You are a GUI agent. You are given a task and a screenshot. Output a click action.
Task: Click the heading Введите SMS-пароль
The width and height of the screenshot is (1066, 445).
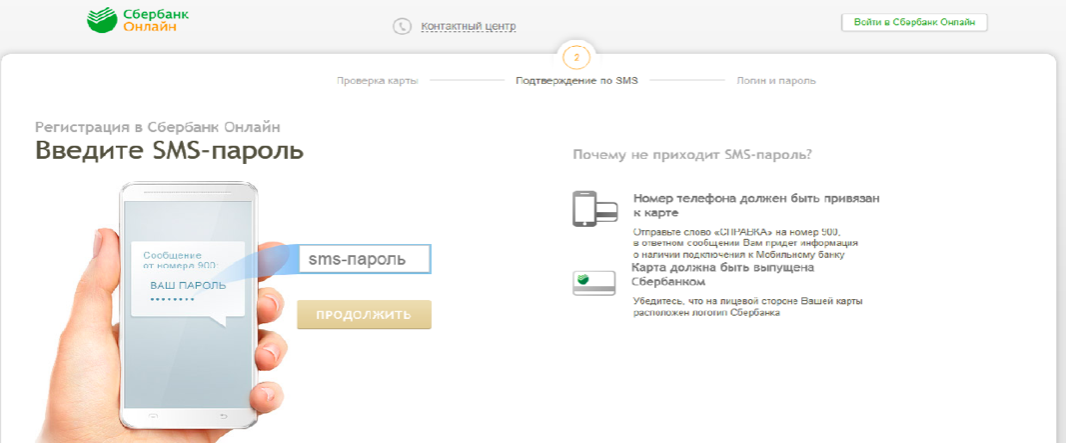169,151
